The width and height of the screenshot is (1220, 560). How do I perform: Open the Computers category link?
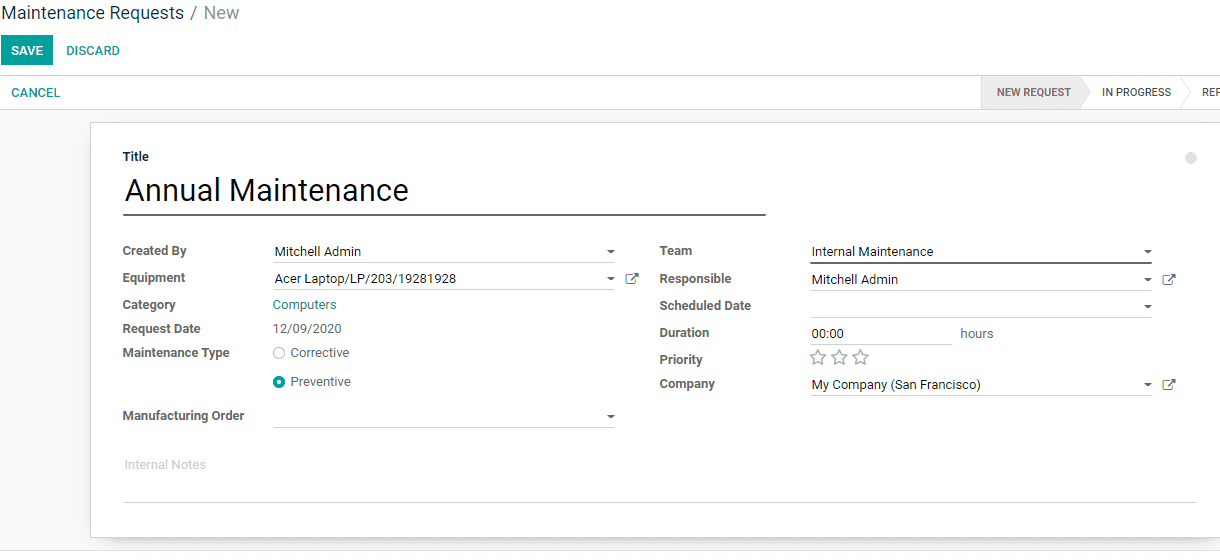305,305
